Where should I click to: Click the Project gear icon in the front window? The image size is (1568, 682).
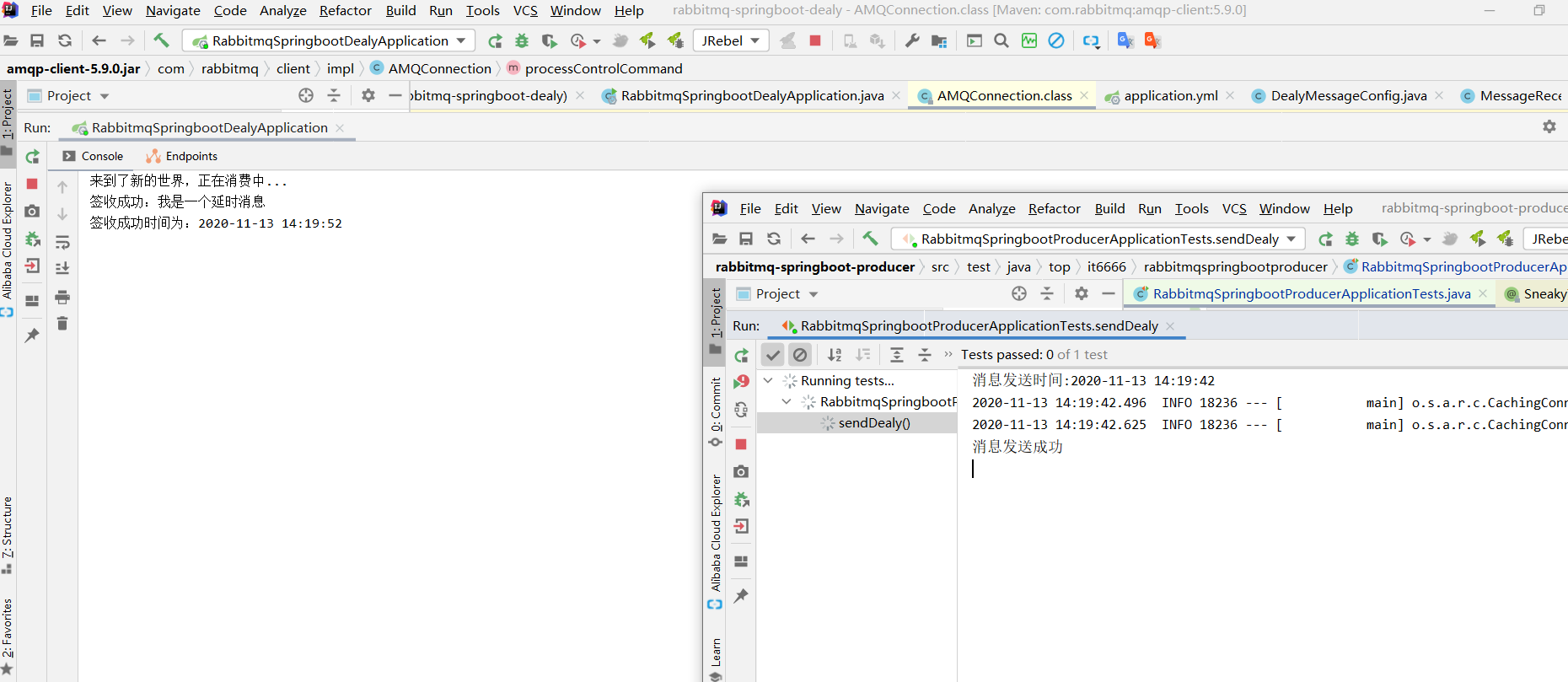point(1082,293)
